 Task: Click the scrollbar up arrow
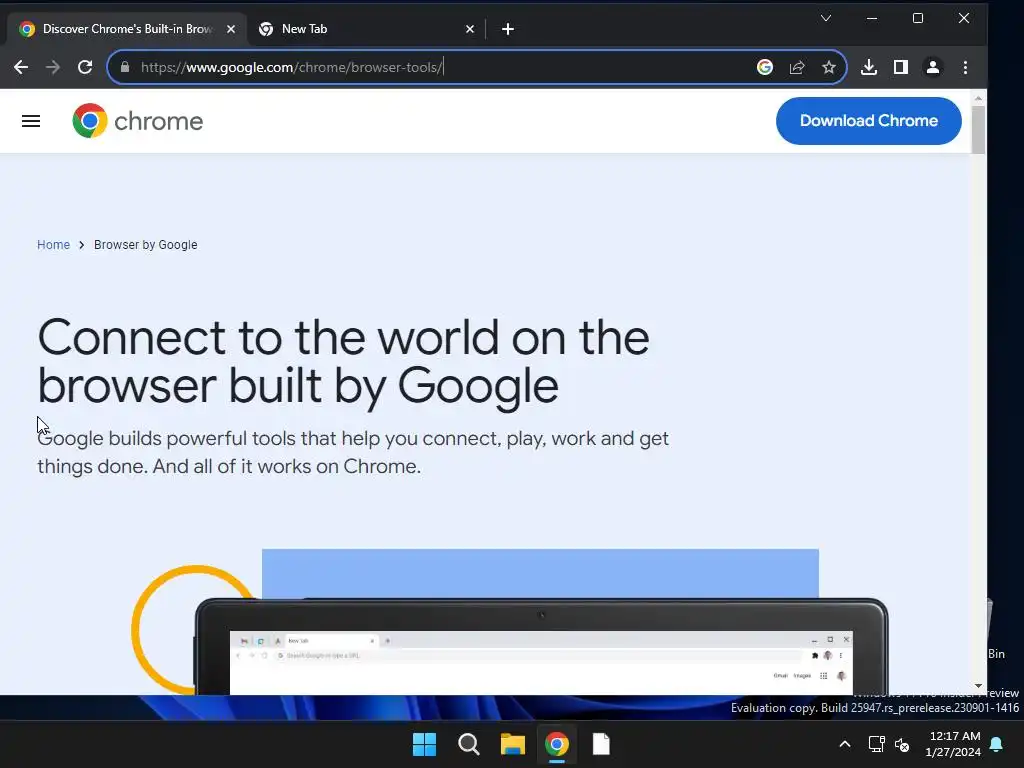978,99
